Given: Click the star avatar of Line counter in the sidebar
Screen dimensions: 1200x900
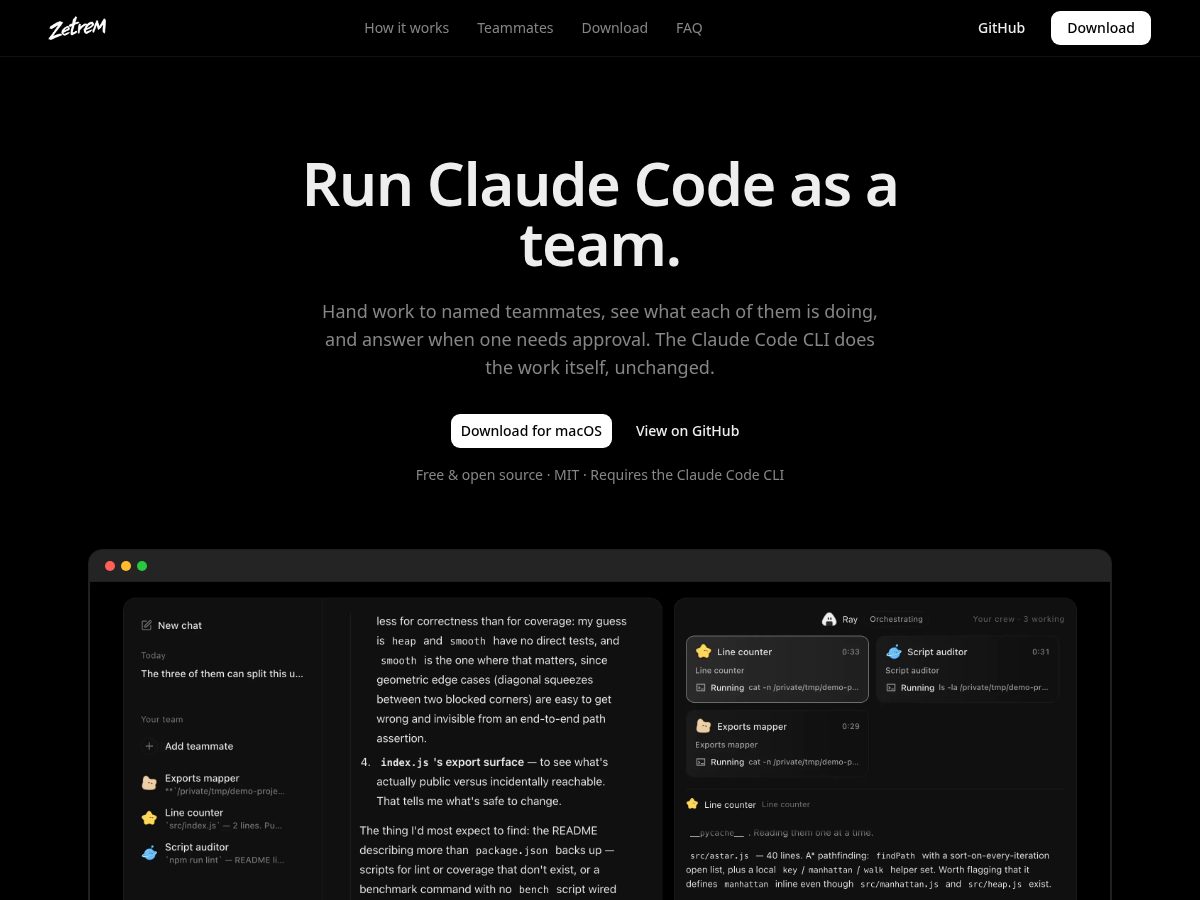Looking at the screenshot, I should click(x=149, y=818).
